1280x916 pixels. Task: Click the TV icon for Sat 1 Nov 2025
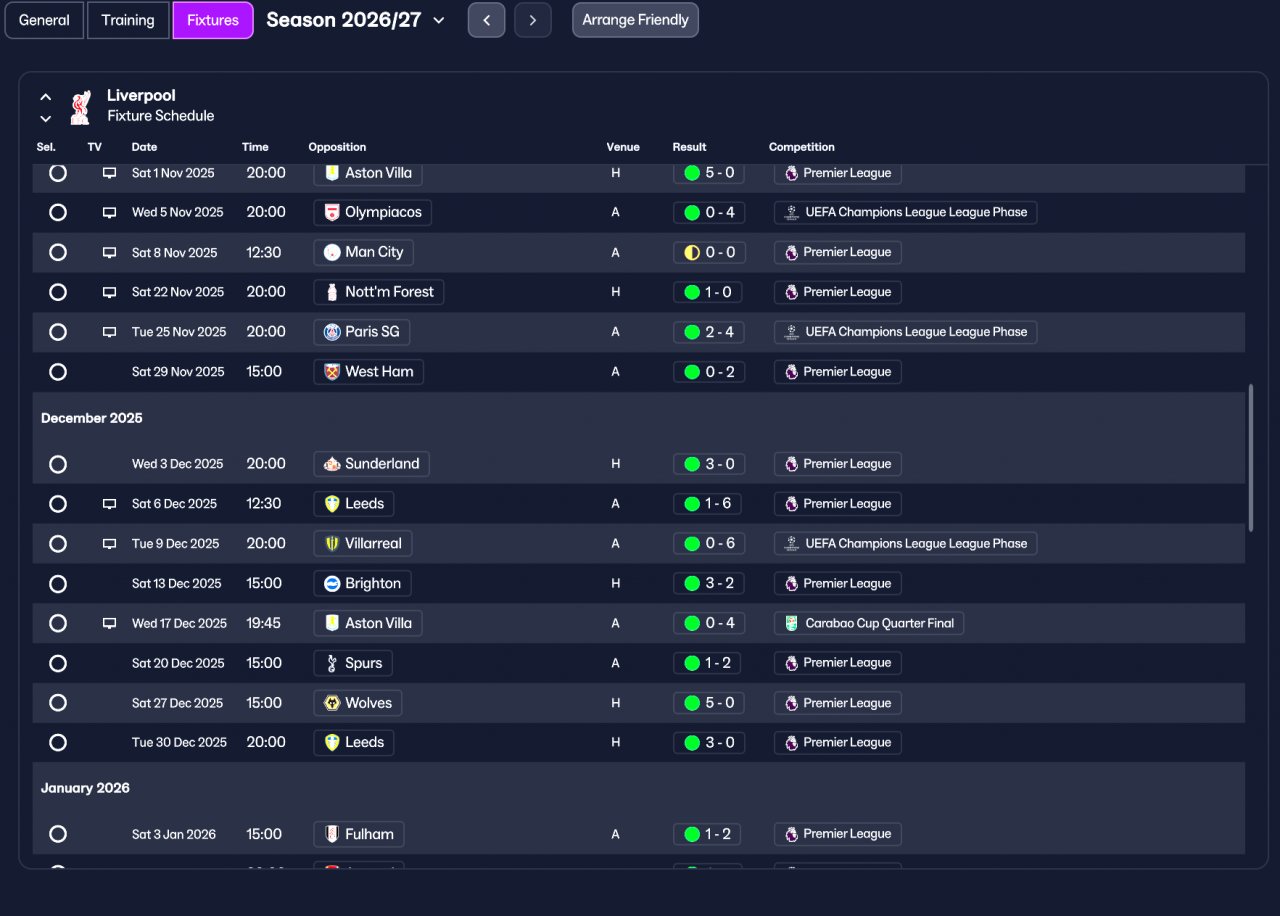coord(109,173)
